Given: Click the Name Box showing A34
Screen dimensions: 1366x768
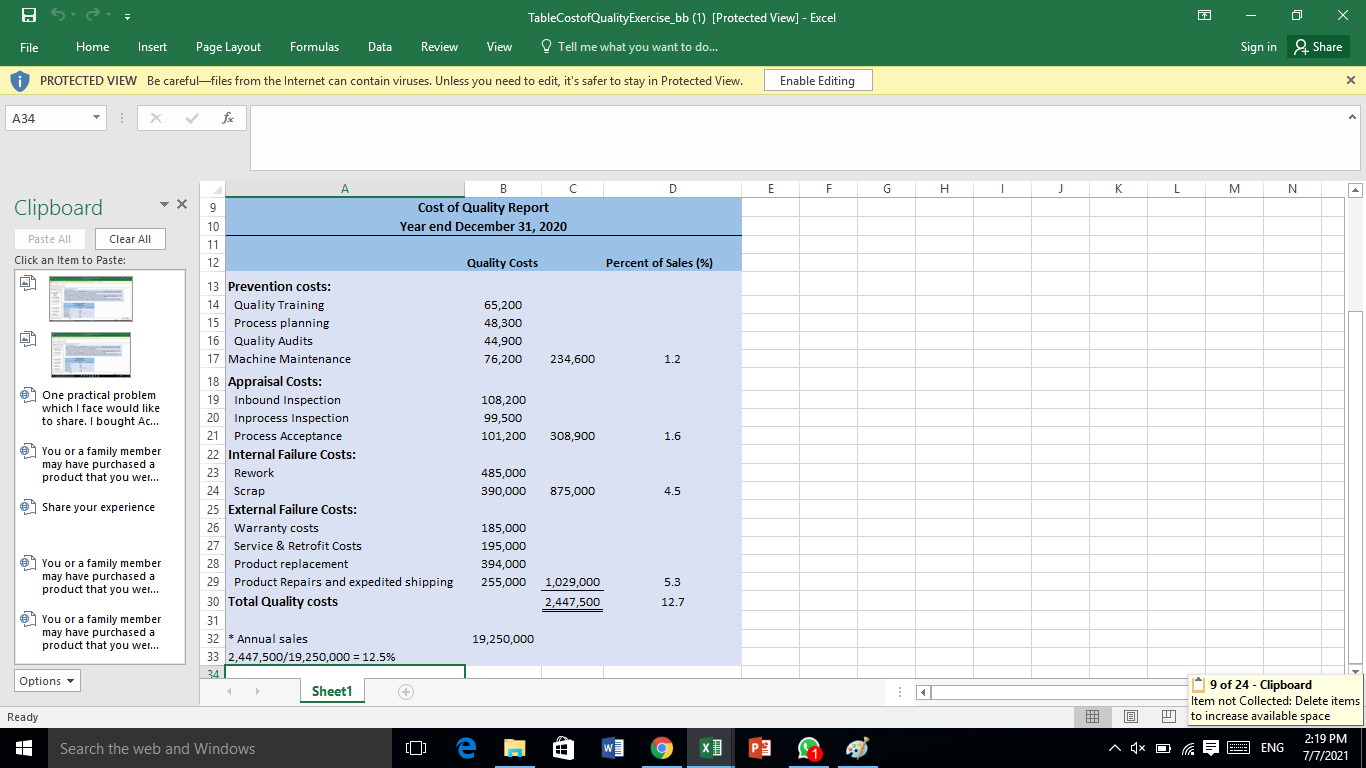Looking at the screenshot, I should pos(50,118).
